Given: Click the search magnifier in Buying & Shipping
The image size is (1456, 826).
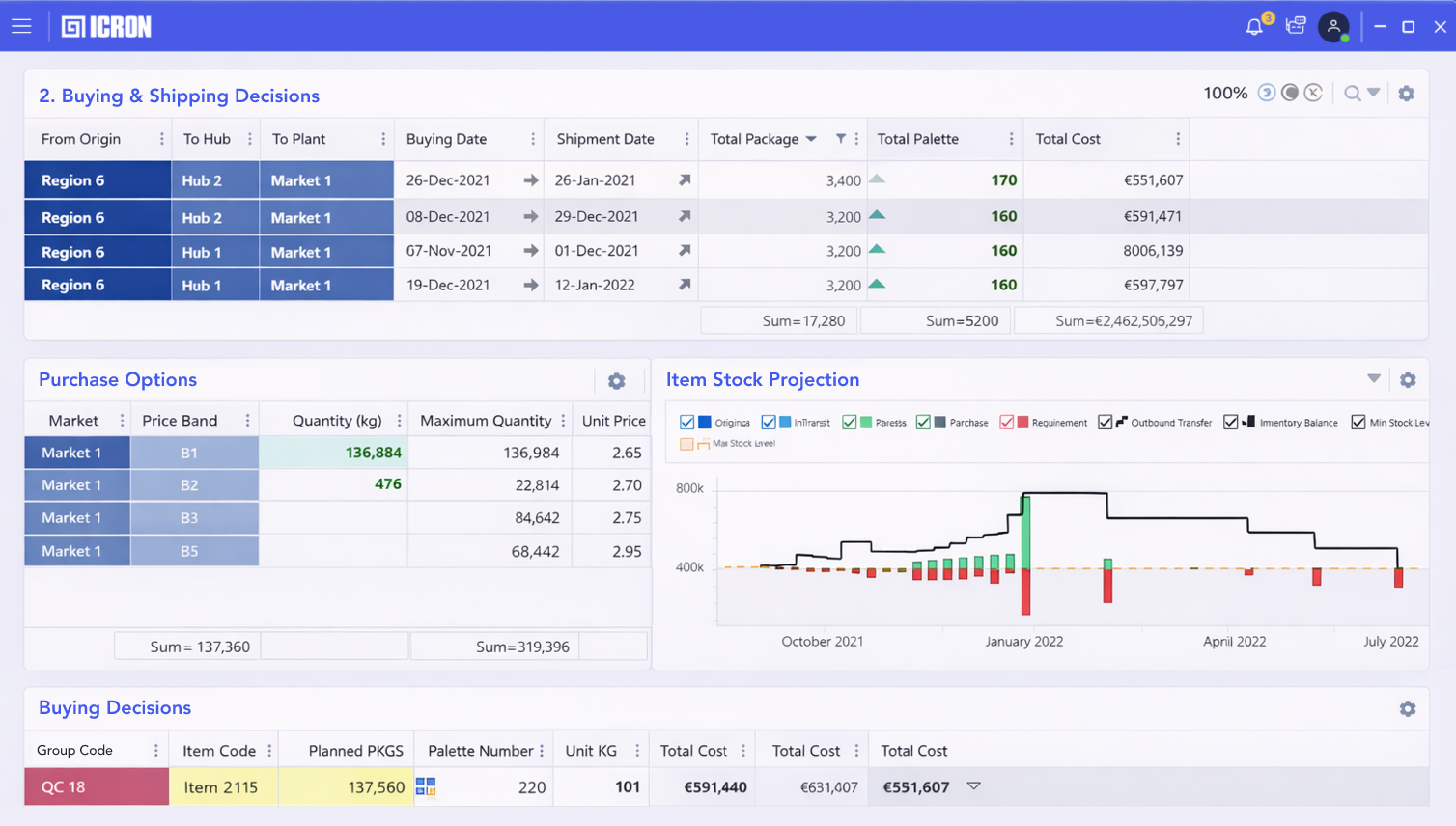Looking at the screenshot, I should (x=1352, y=94).
